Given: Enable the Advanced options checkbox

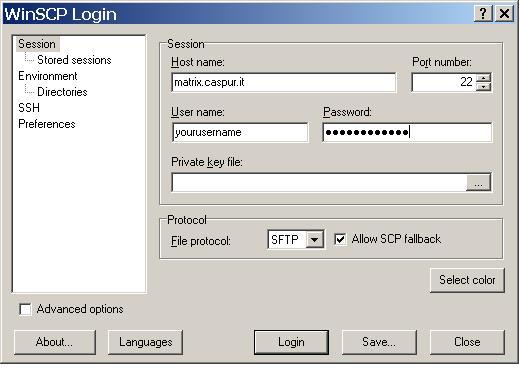Looking at the screenshot, I should point(25,309).
